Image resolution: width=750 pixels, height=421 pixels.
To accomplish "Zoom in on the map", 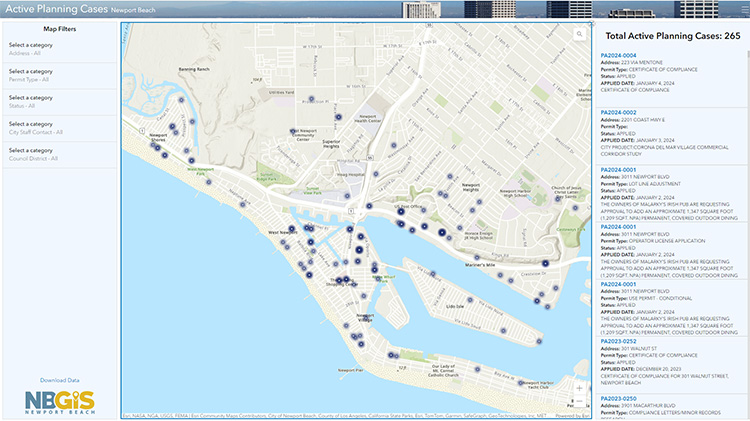I will coord(580,387).
